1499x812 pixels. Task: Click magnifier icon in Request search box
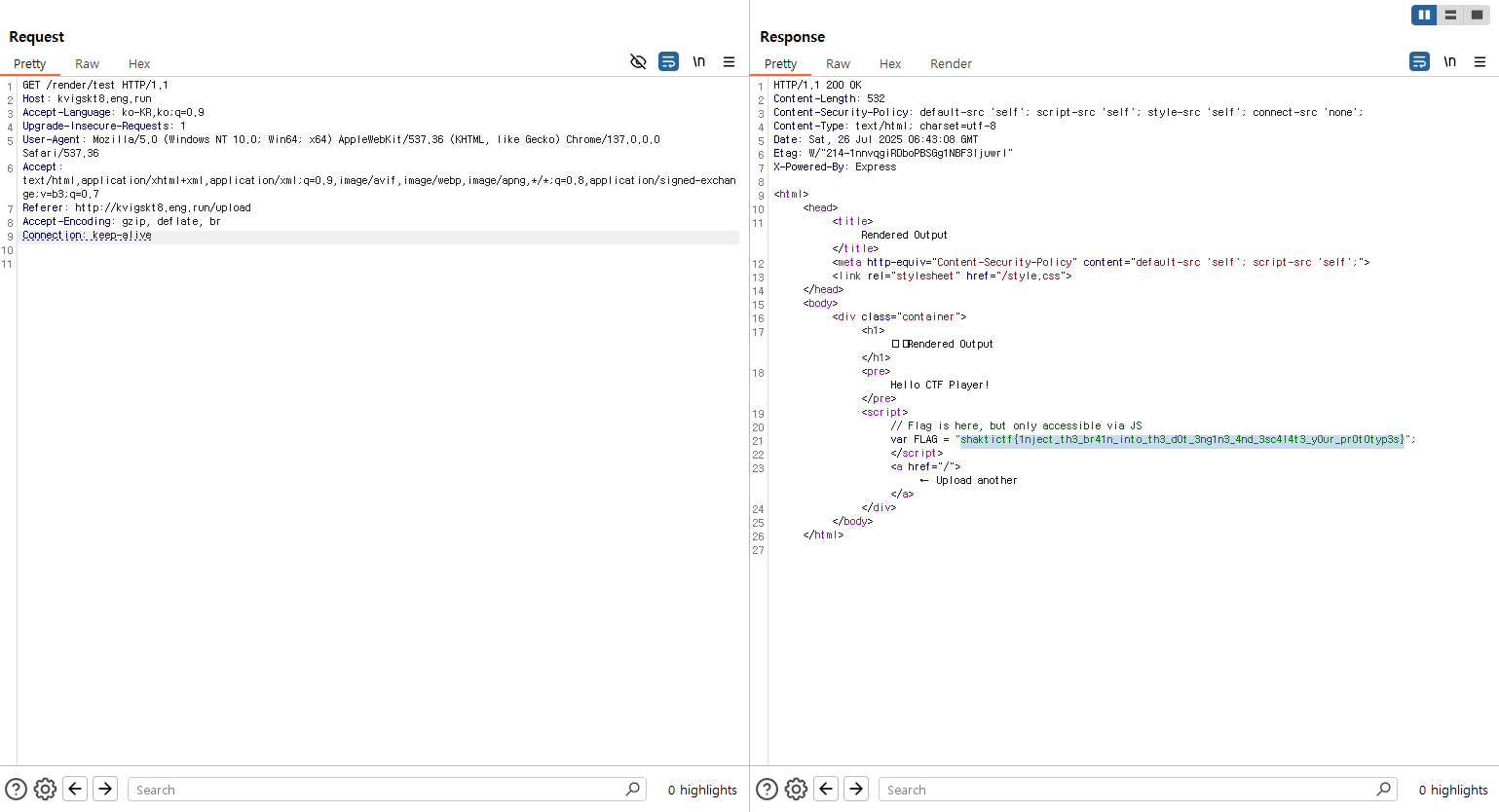coord(633,789)
